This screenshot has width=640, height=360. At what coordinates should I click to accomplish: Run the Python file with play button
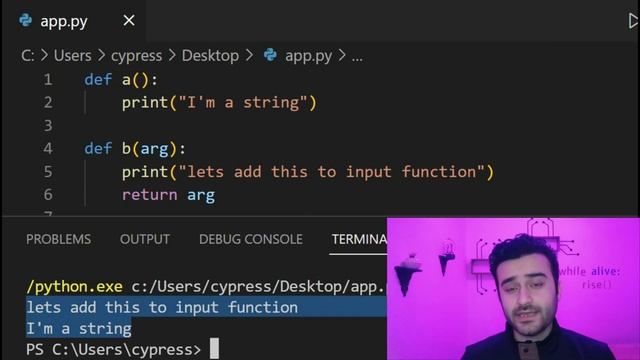[x=633, y=20]
